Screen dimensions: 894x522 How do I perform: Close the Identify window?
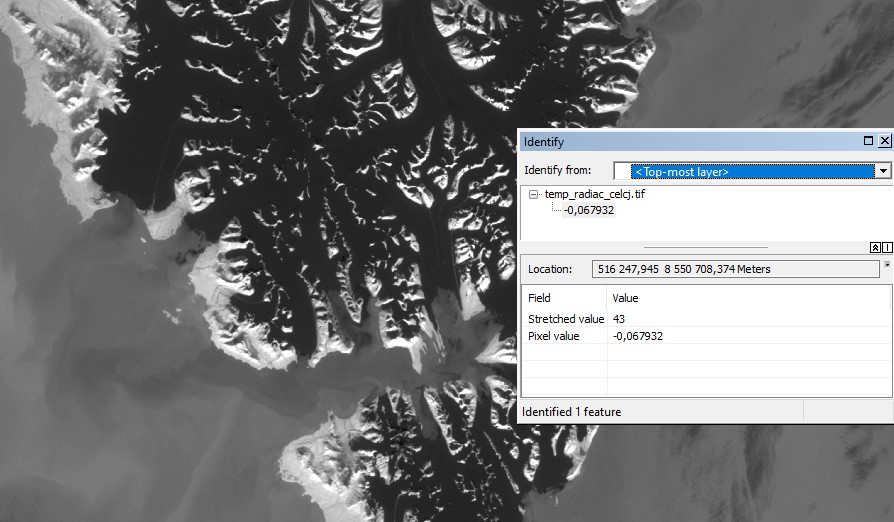pos(884,142)
